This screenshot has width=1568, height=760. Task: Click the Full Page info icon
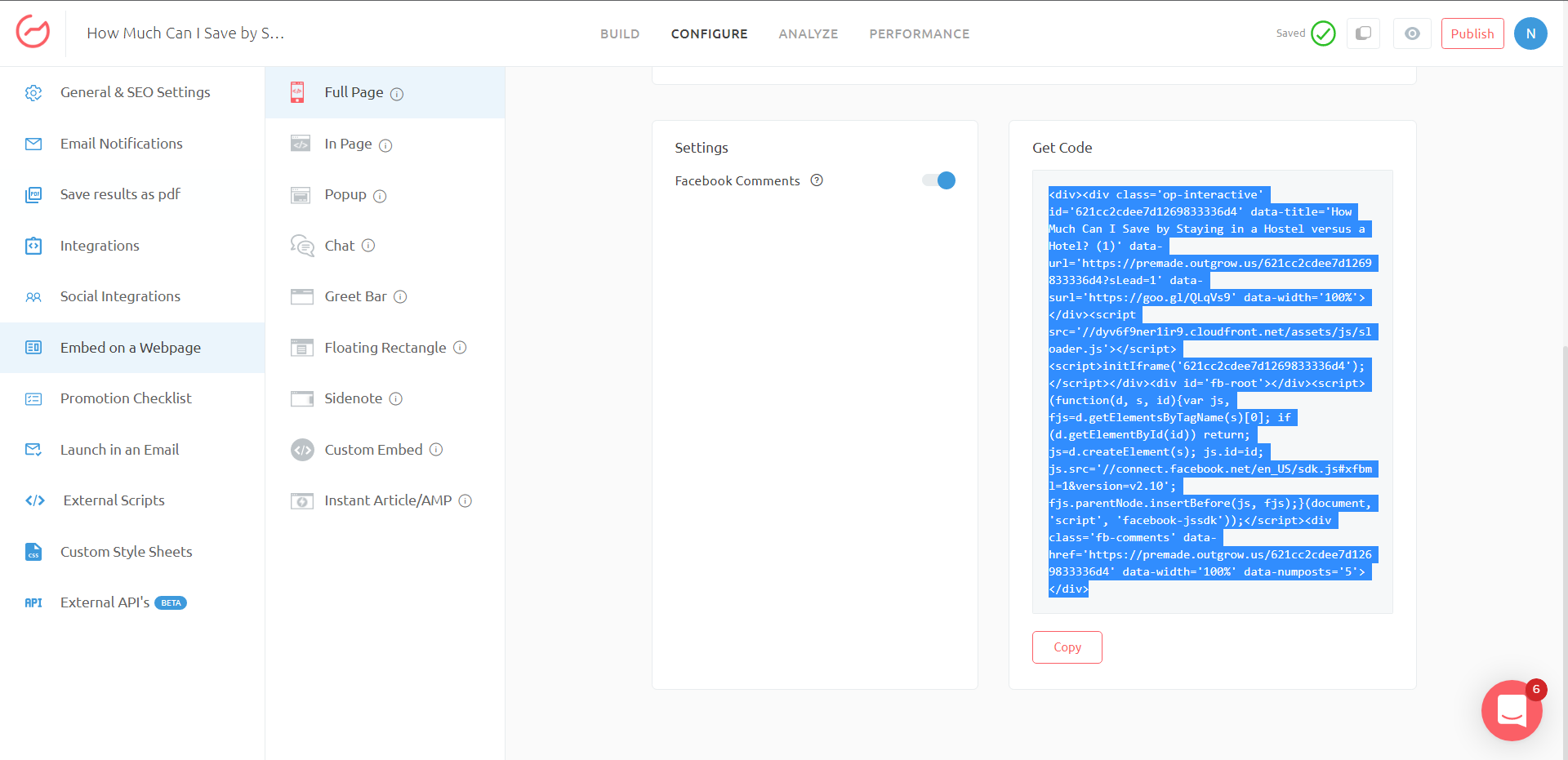(397, 94)
